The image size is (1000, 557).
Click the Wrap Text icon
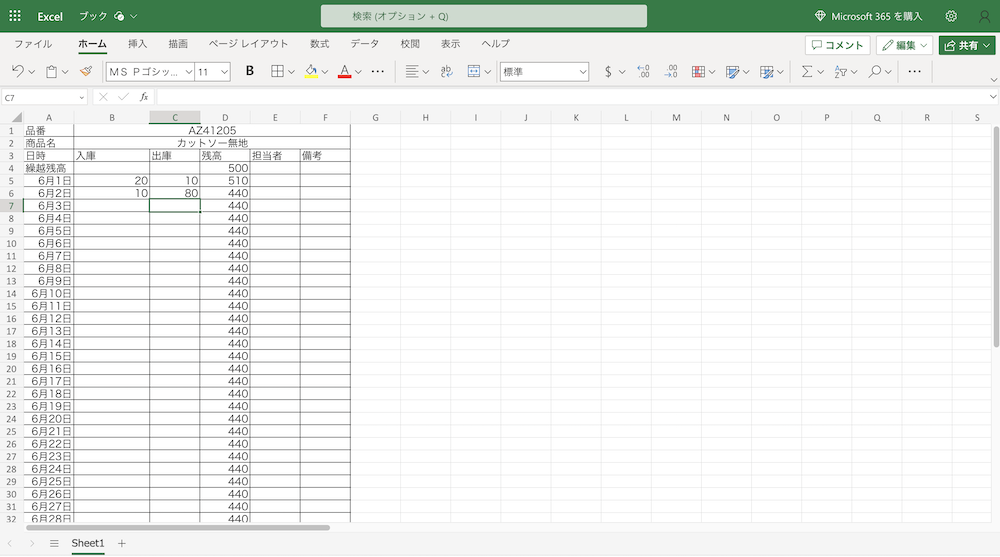446,72
